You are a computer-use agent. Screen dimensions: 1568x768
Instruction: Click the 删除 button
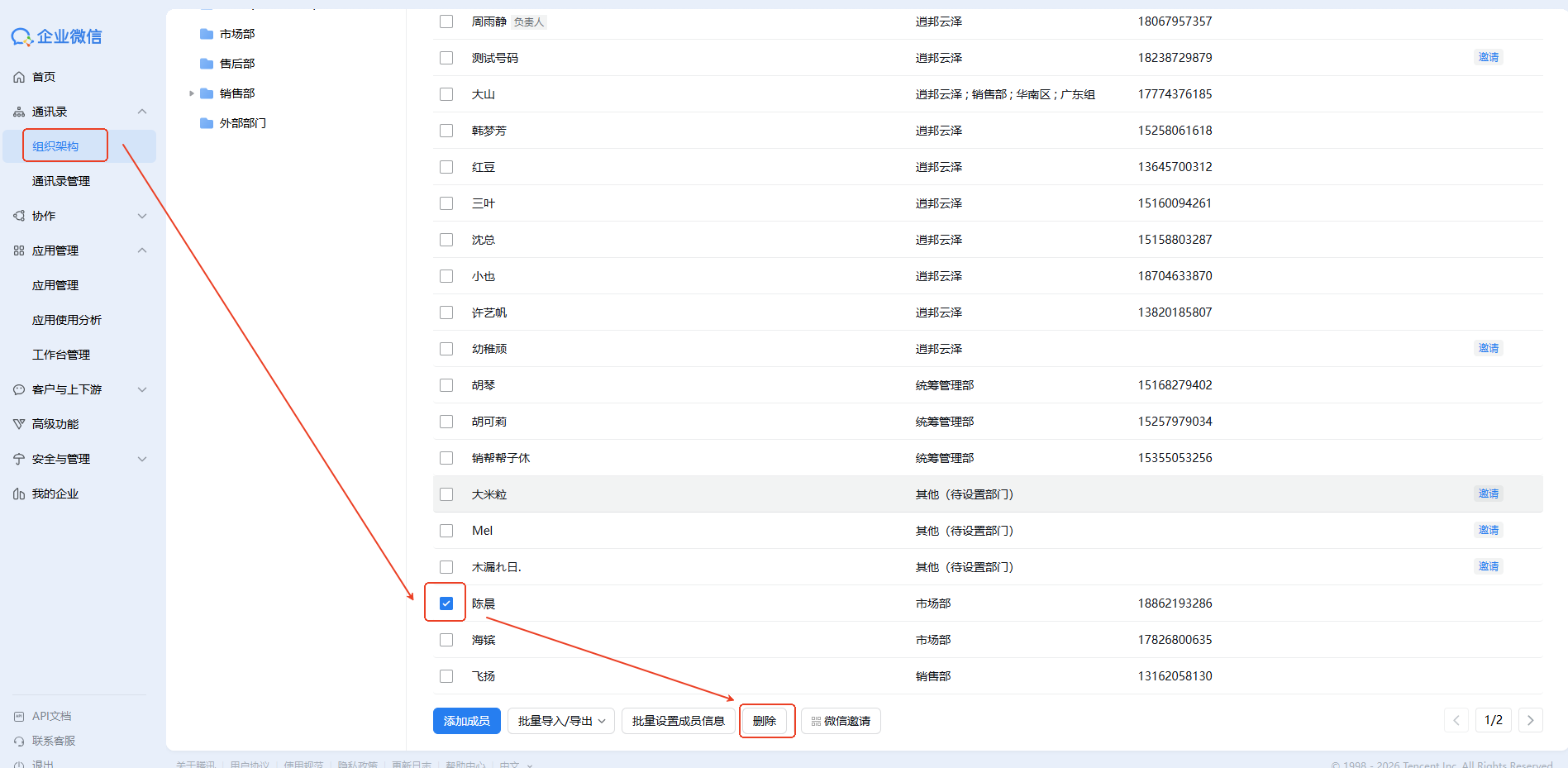tap(765, 721)
